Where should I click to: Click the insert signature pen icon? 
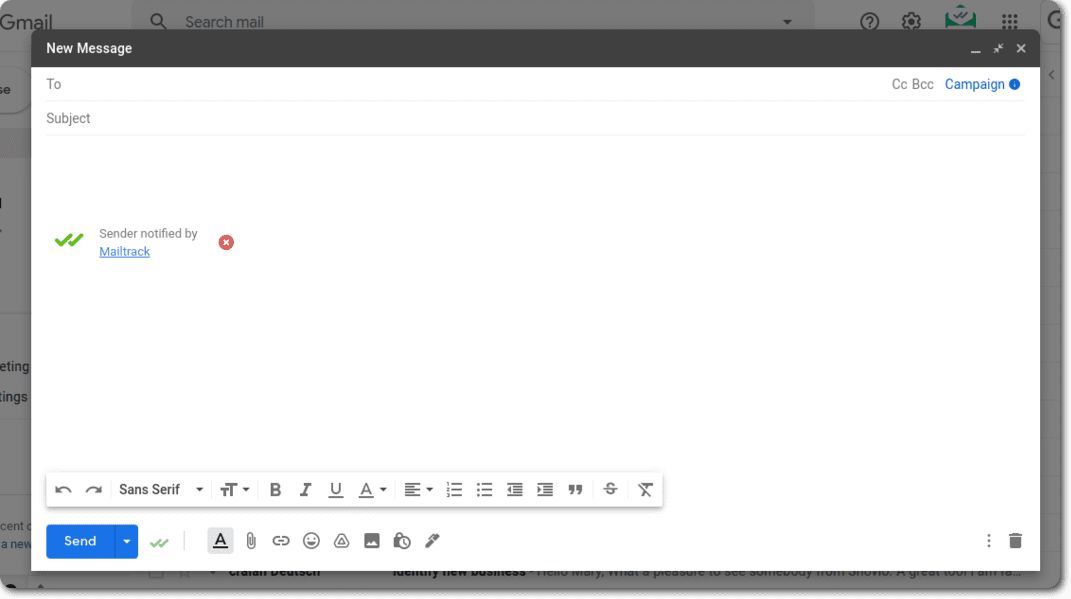pyautogui.click(x=432, y=541)
